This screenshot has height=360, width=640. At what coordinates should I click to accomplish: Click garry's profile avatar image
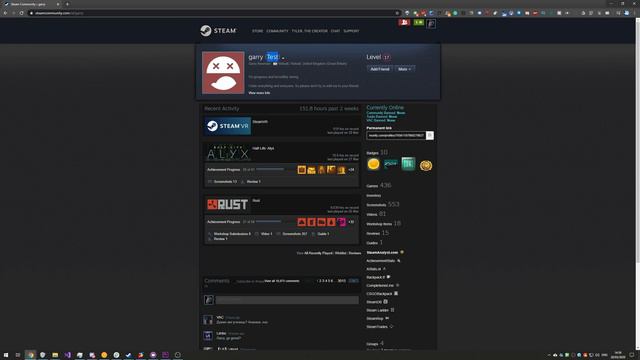click(223, 73)
